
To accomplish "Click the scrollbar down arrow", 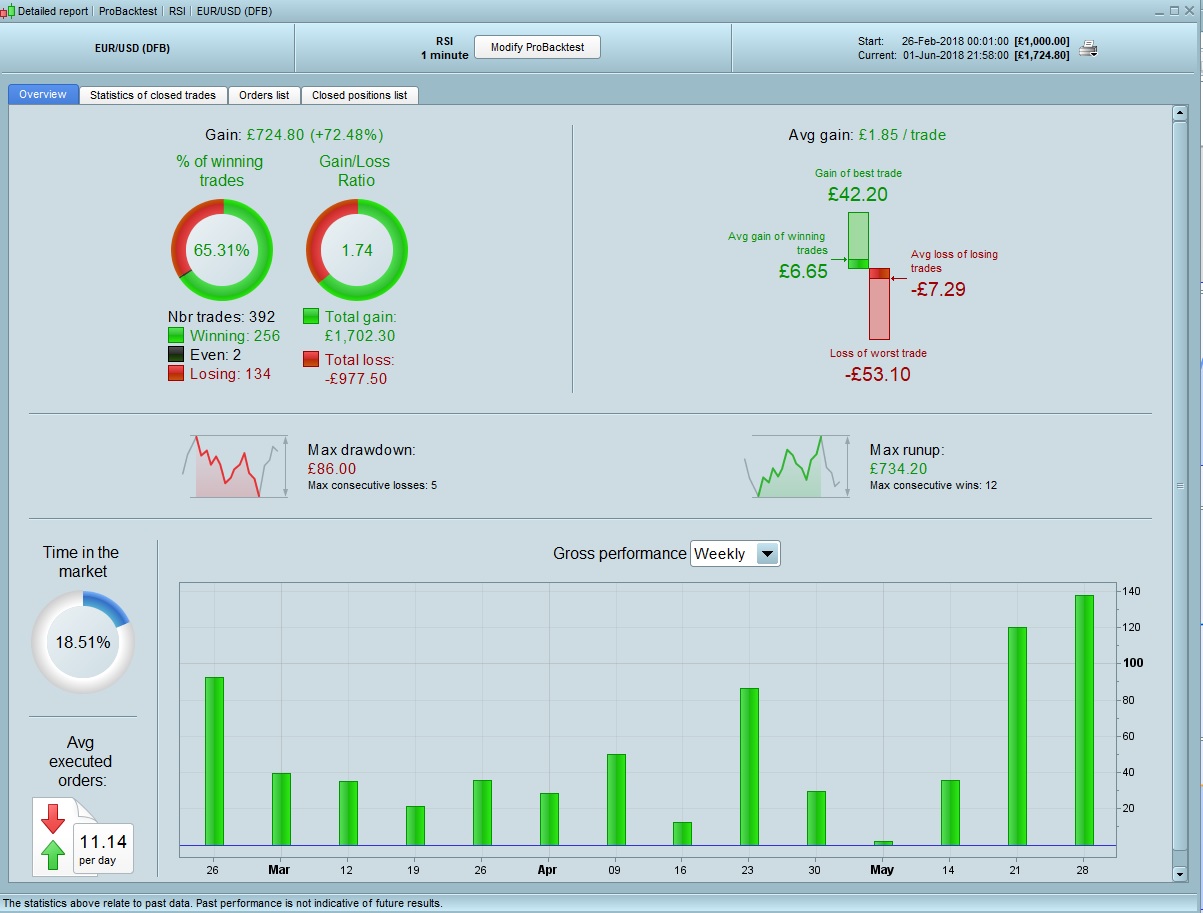I will point(1178,873).
